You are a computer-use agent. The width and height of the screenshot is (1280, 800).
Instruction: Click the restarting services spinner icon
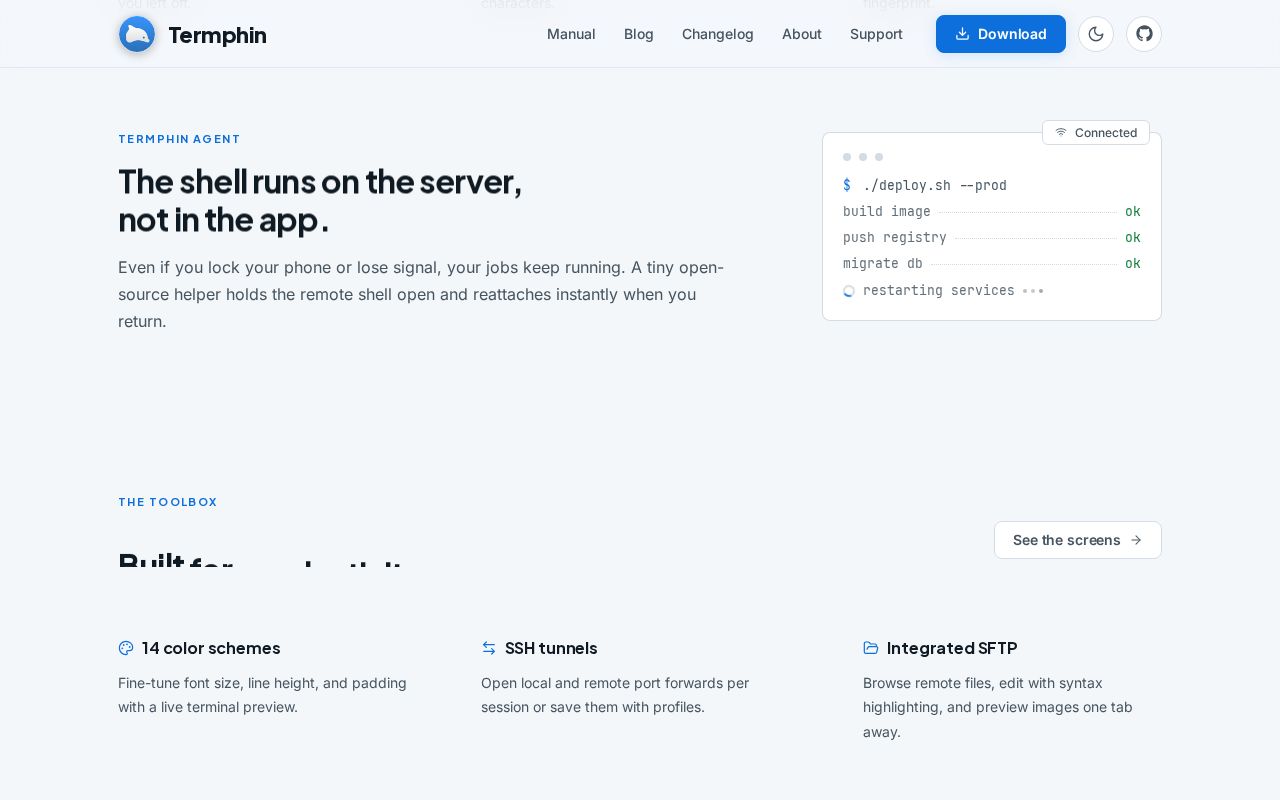click(849, 291)
